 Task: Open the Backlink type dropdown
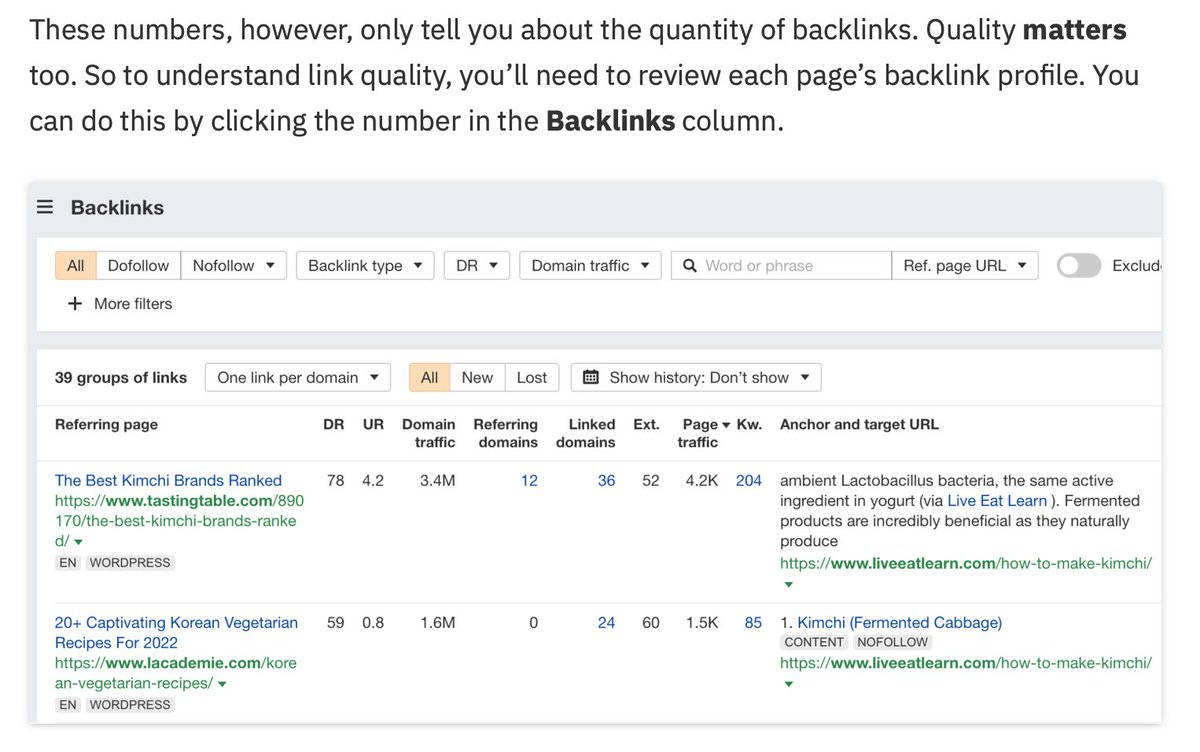click(365, 265)
